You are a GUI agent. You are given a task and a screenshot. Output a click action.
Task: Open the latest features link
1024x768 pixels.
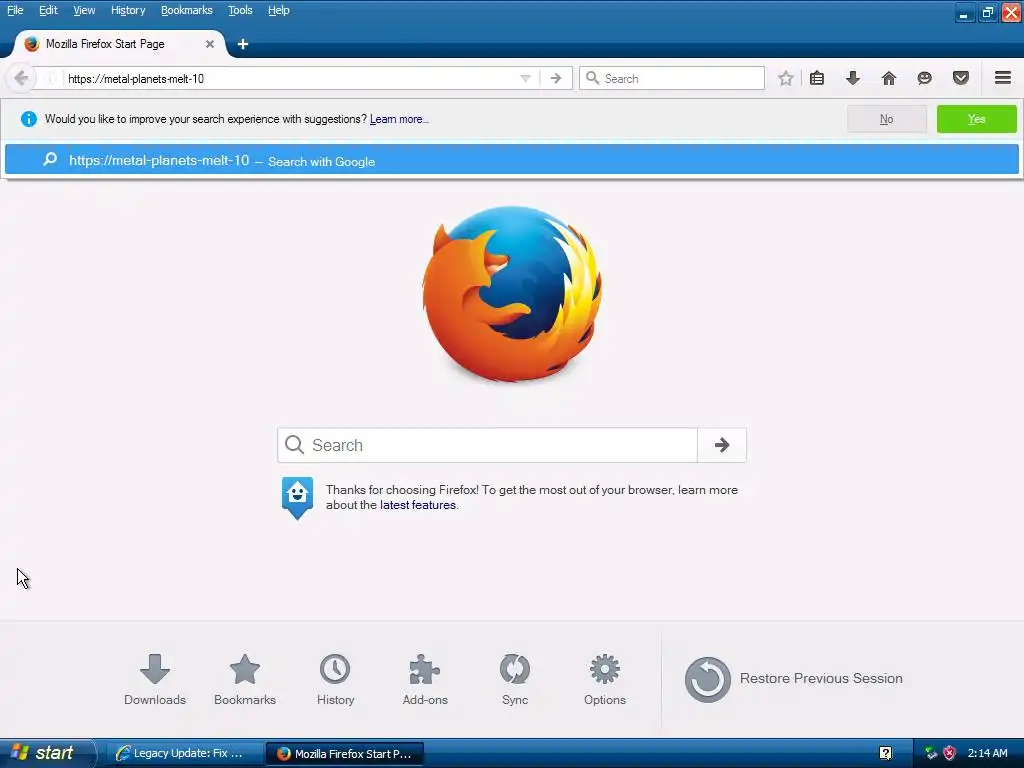[418, 505]
